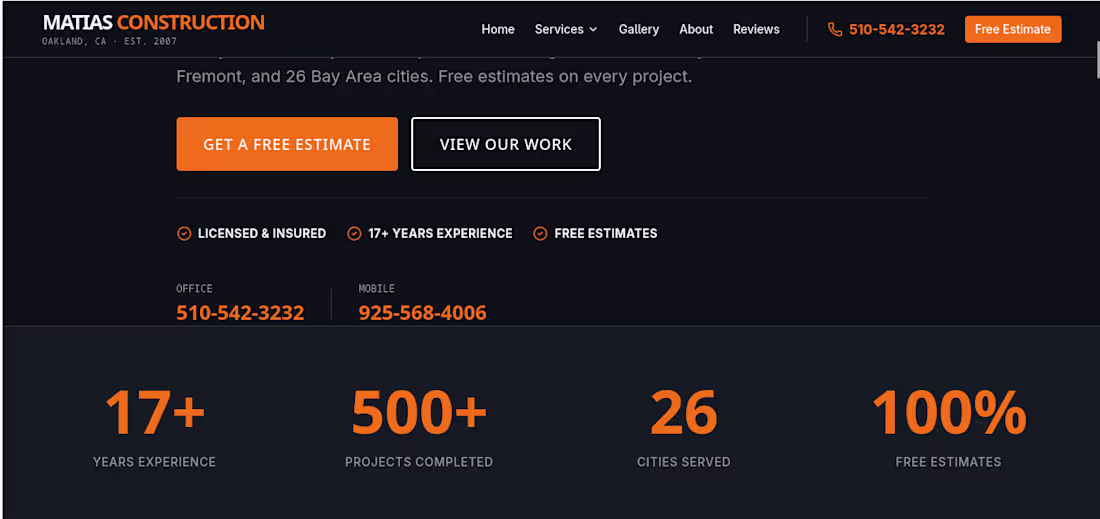
Task: Dial the mobile number 925-568-4006
Action: click(x=422, y=312)
